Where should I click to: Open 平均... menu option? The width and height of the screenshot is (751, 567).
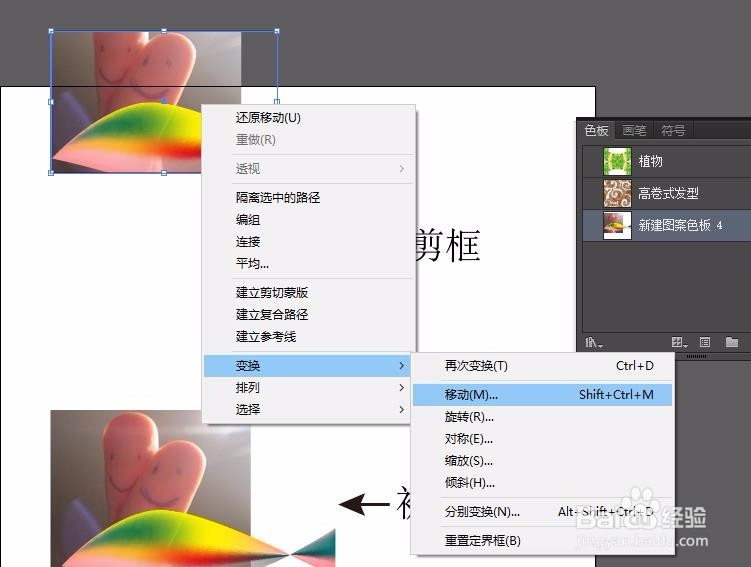tap(309, 263)
